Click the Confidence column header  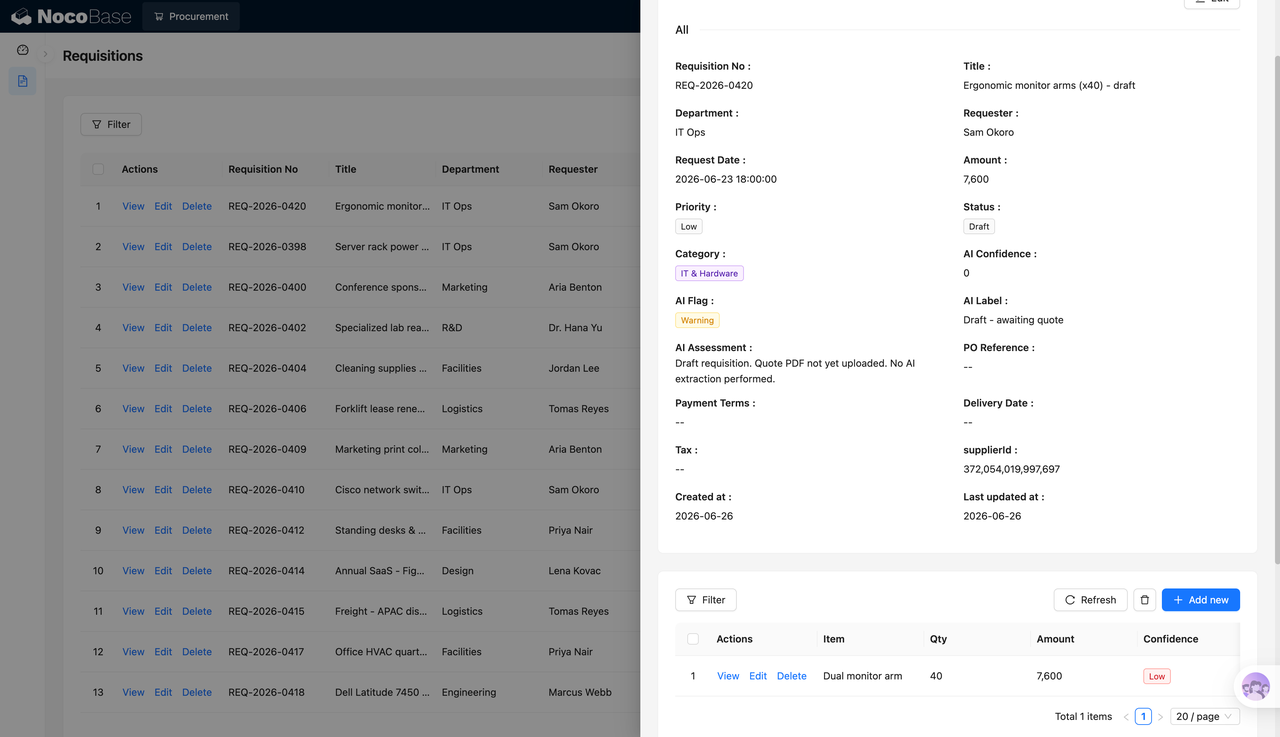(x=1171, y=639)
